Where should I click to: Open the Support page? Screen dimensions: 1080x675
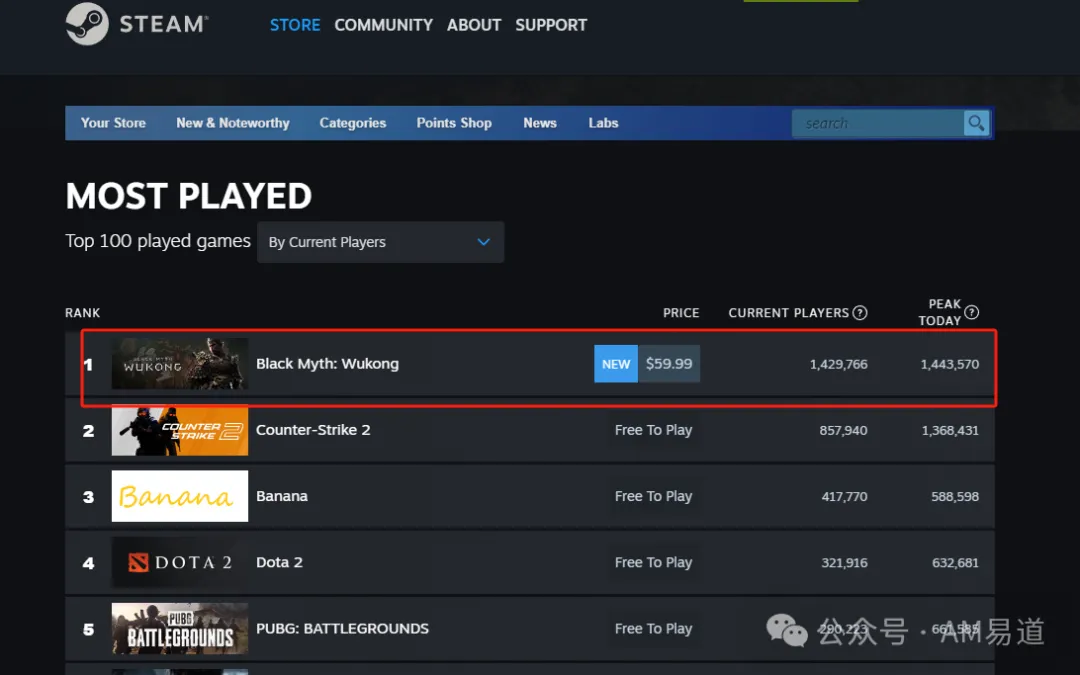[x=551, y=25]
